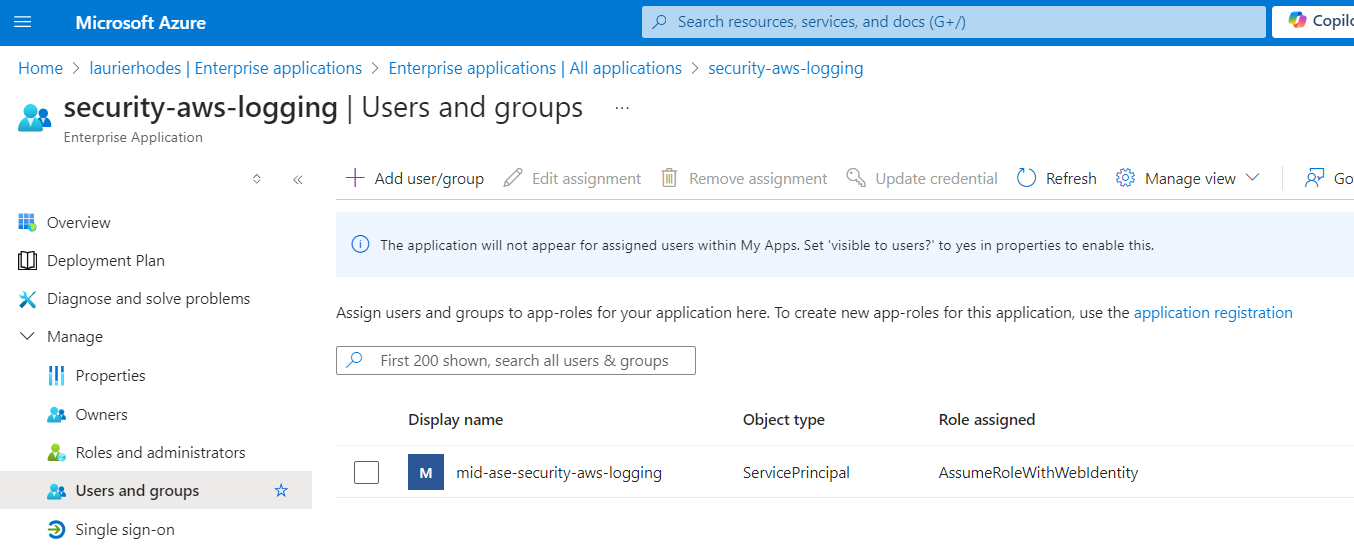Click the Properties bars icon
Viewport: 1354px width, 556px height.
56,375
